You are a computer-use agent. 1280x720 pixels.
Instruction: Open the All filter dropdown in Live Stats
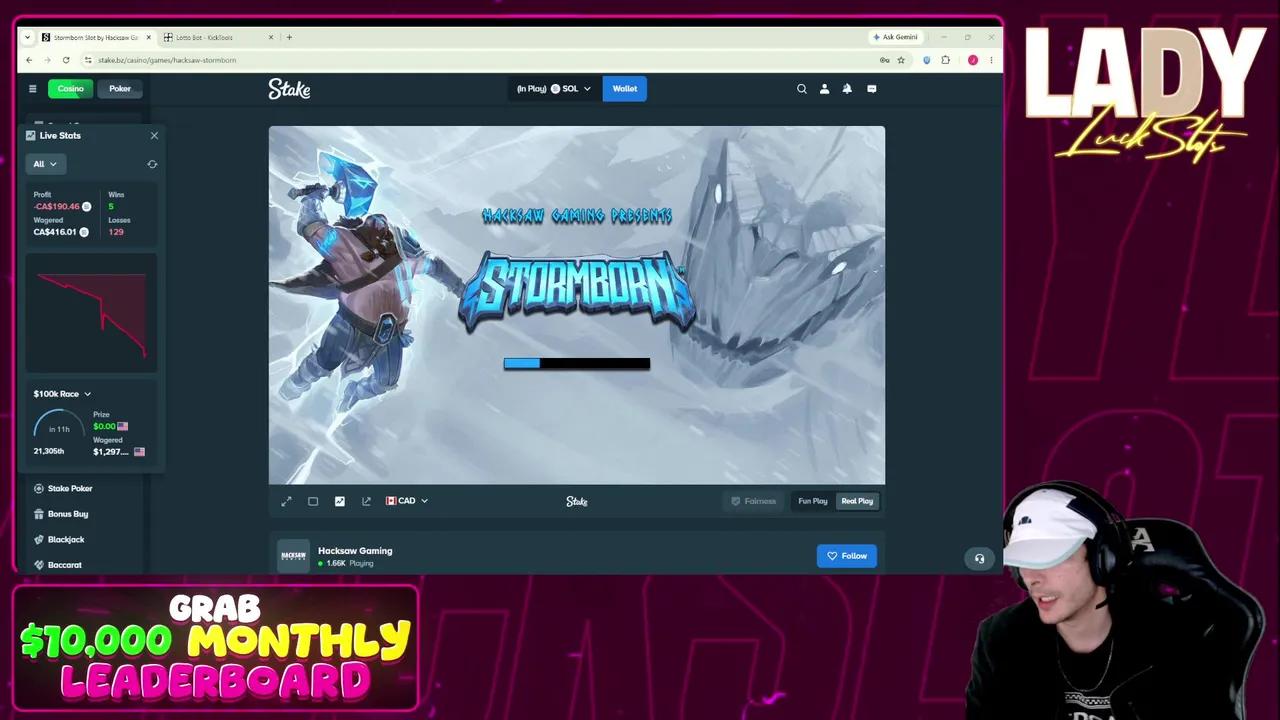[x=45, y=164]
